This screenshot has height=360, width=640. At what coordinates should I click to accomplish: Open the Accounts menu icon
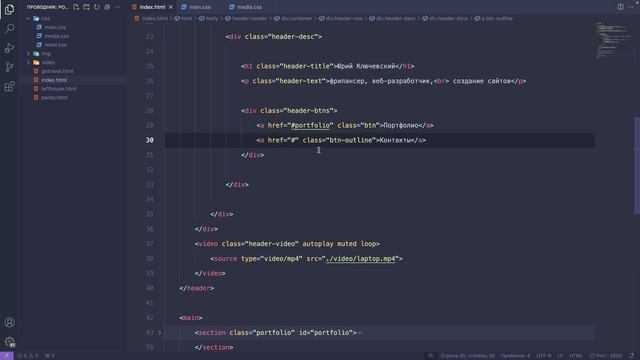tap(9, 322)
